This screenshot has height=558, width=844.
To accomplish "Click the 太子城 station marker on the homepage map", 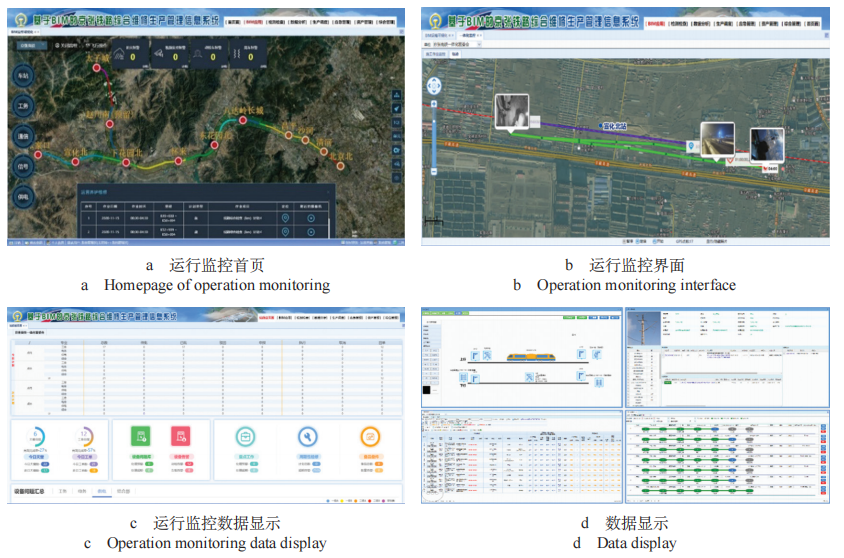I will click(96, 68).
